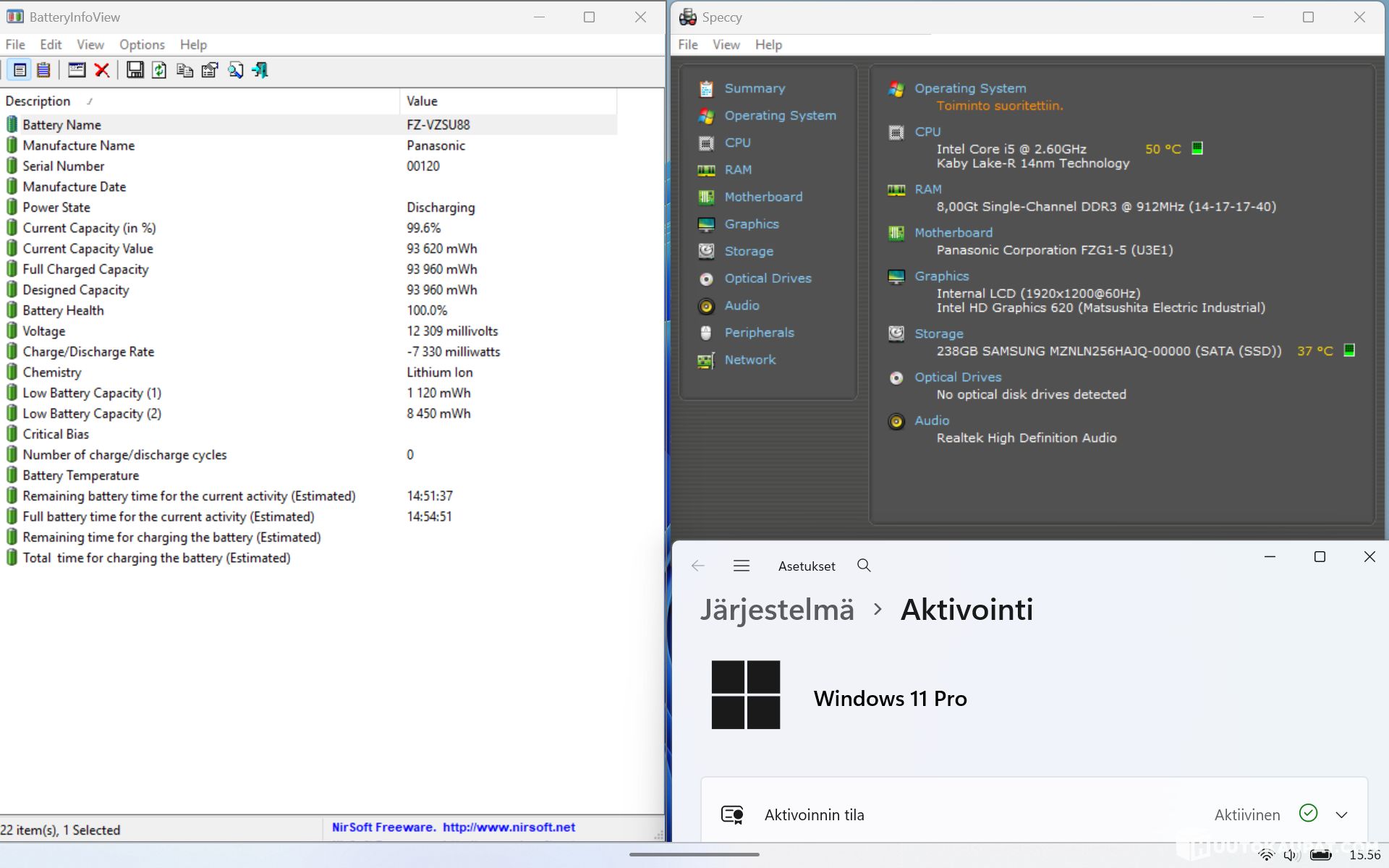Click the red X toolbar icon
The image size is (1389, 868).
102,70
